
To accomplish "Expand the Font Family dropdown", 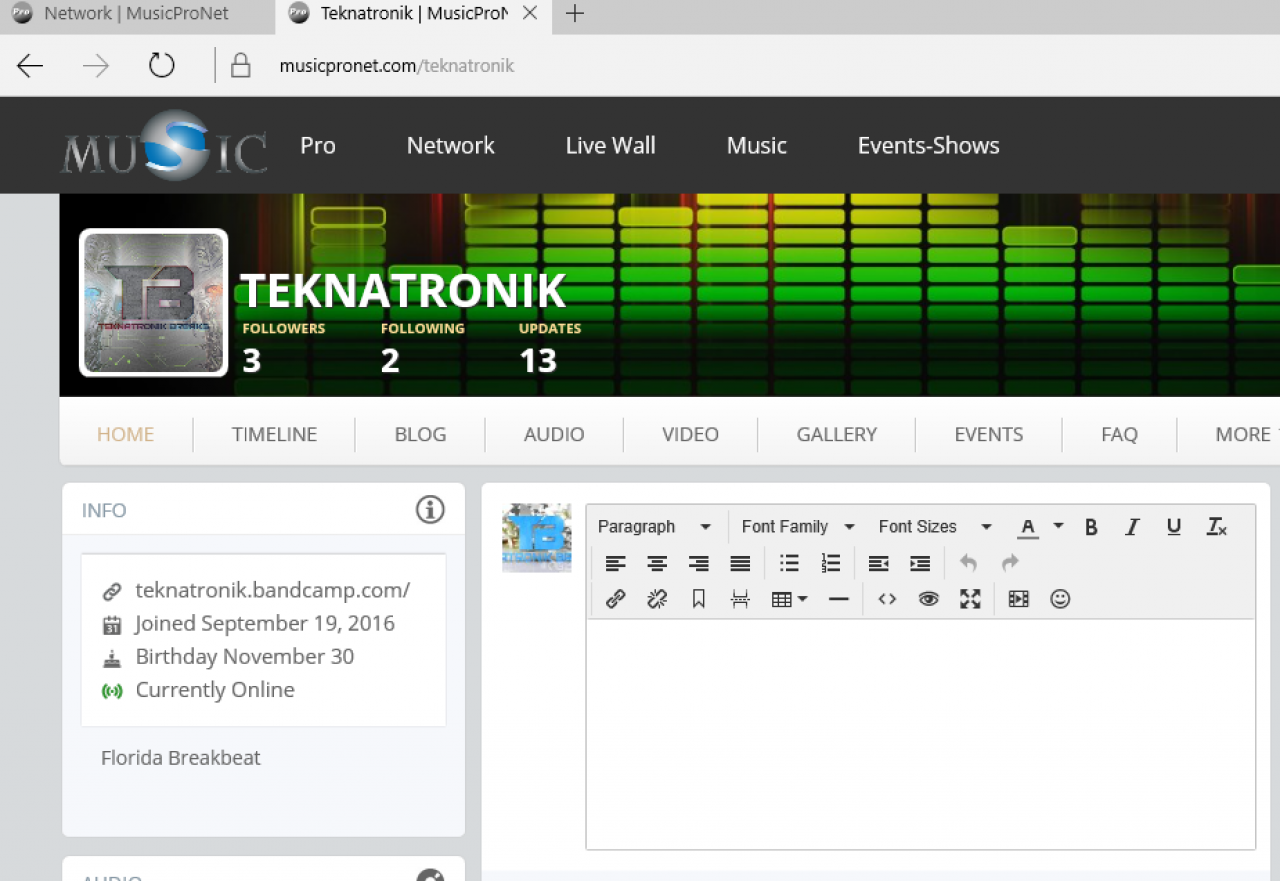I will coord(797,527).
